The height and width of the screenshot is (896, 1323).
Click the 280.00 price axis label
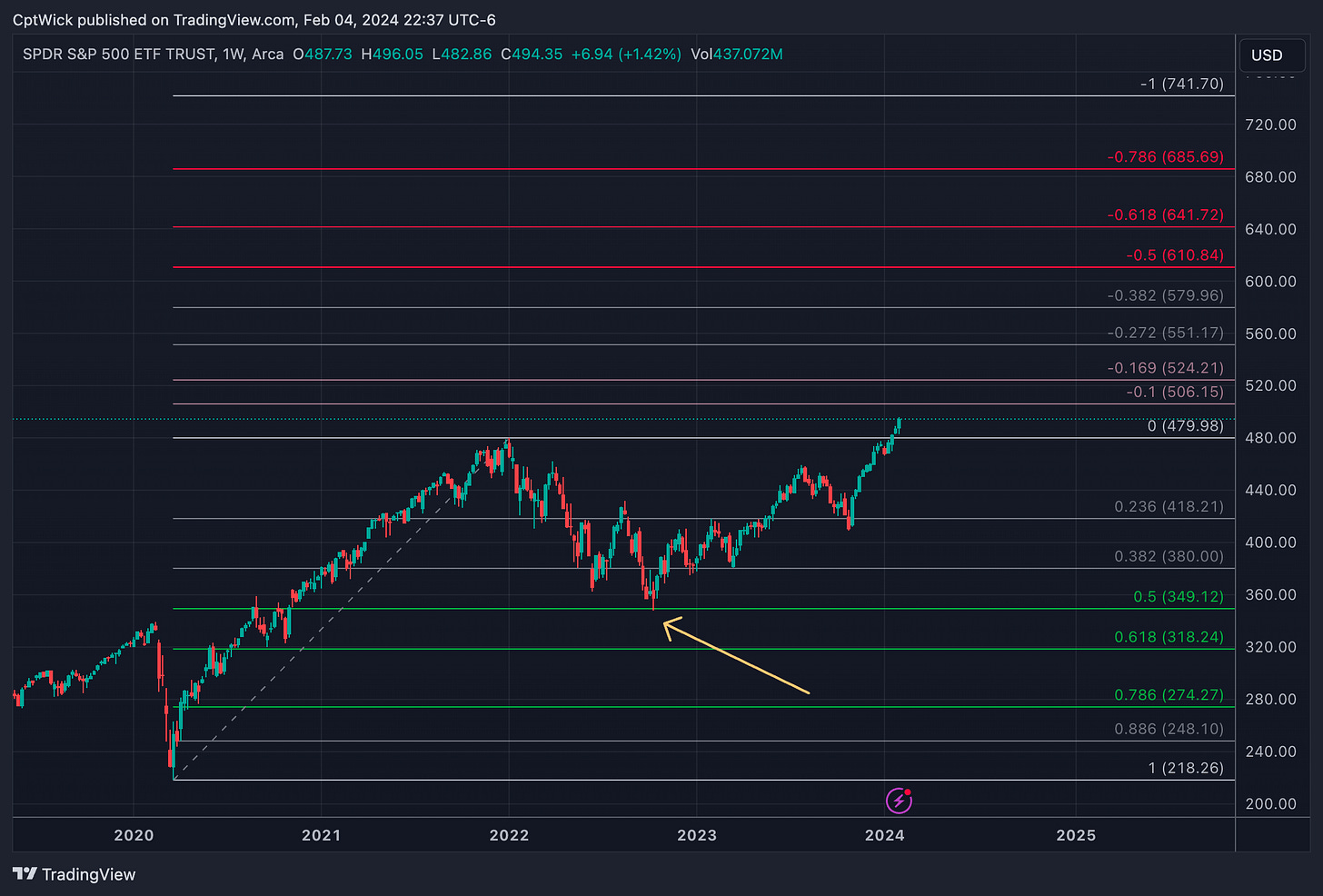coord(1270,699)
